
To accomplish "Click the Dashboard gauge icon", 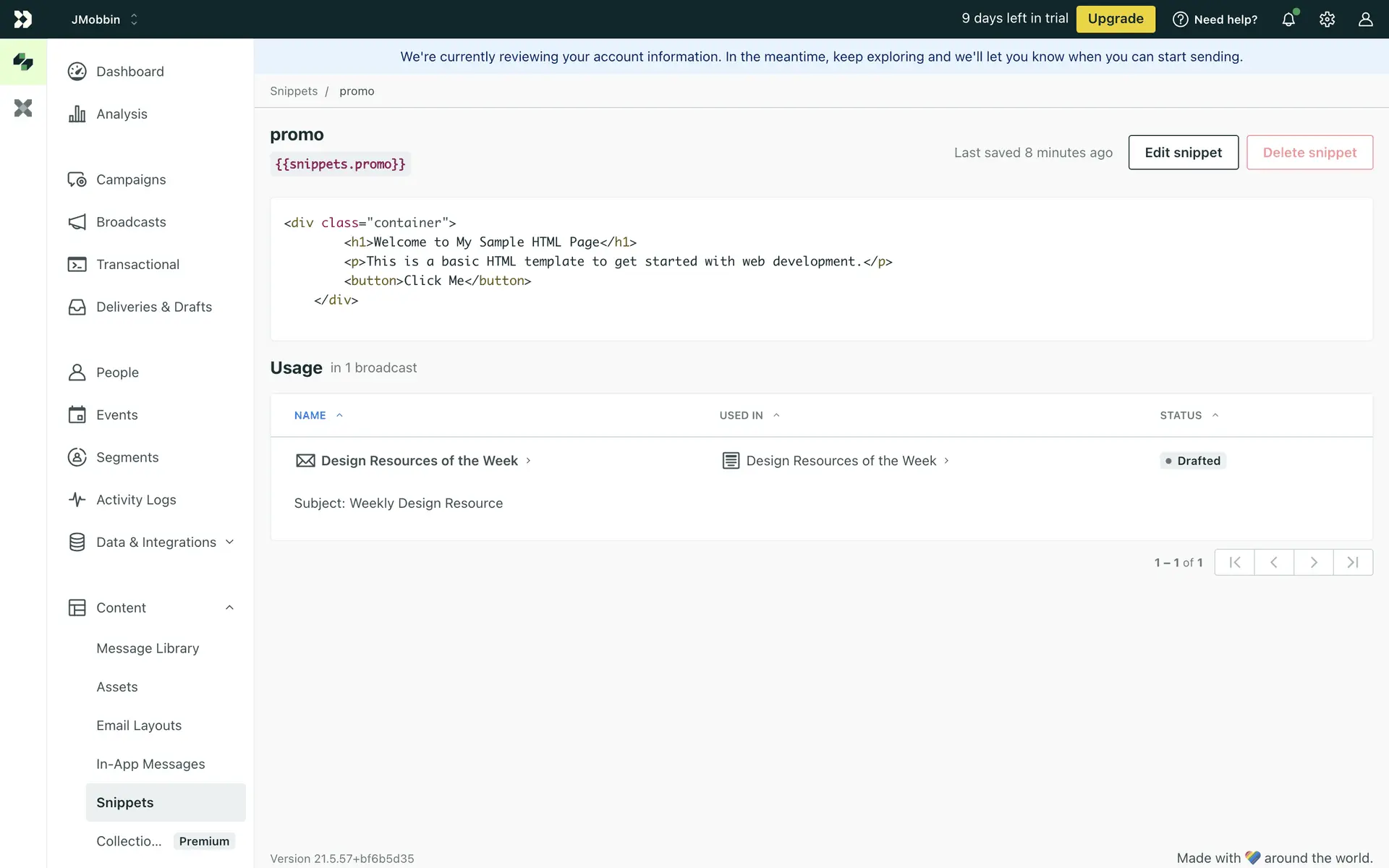I will [x=77, y=72].
